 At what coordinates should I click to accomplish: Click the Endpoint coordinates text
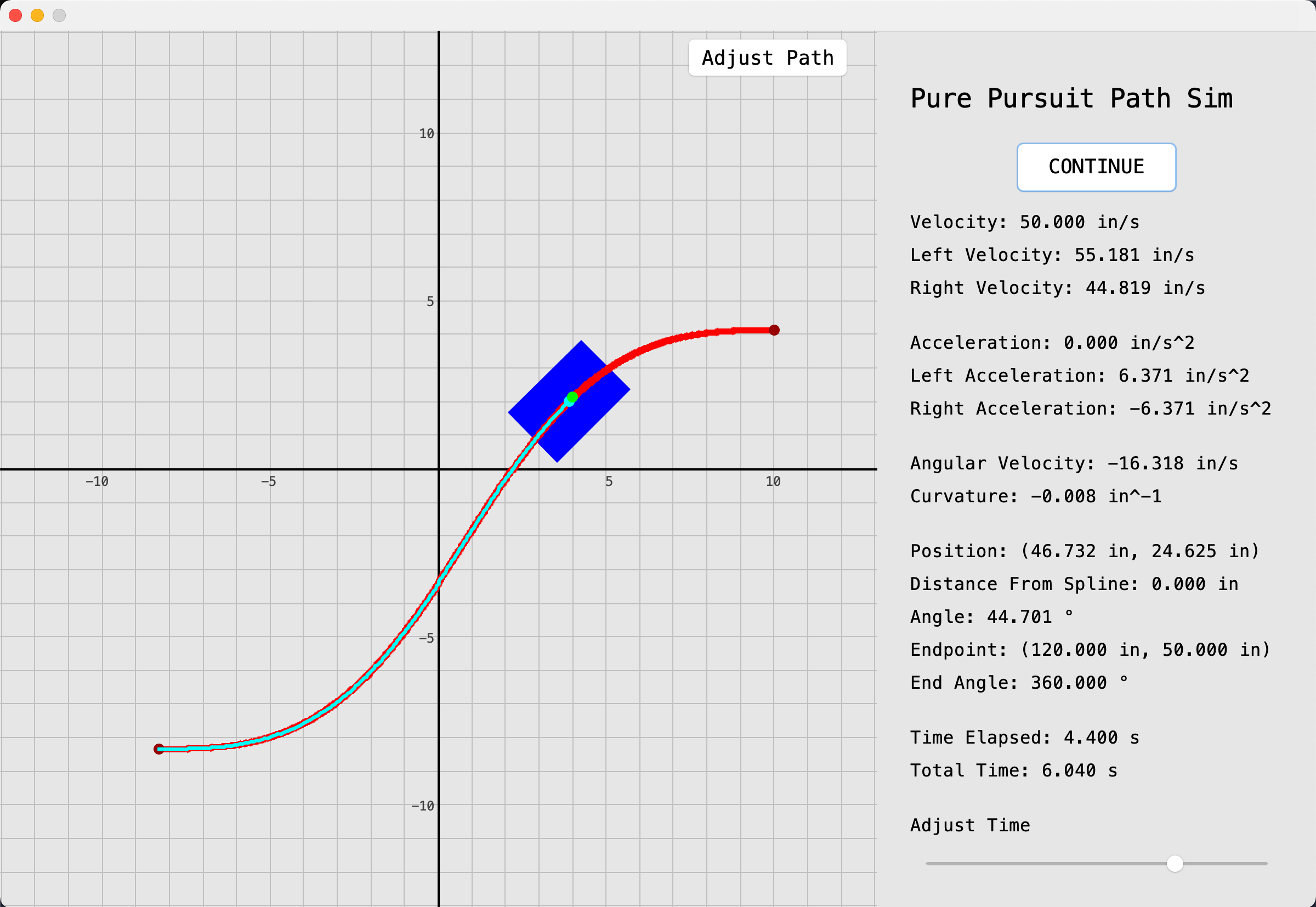[1090, 650]
